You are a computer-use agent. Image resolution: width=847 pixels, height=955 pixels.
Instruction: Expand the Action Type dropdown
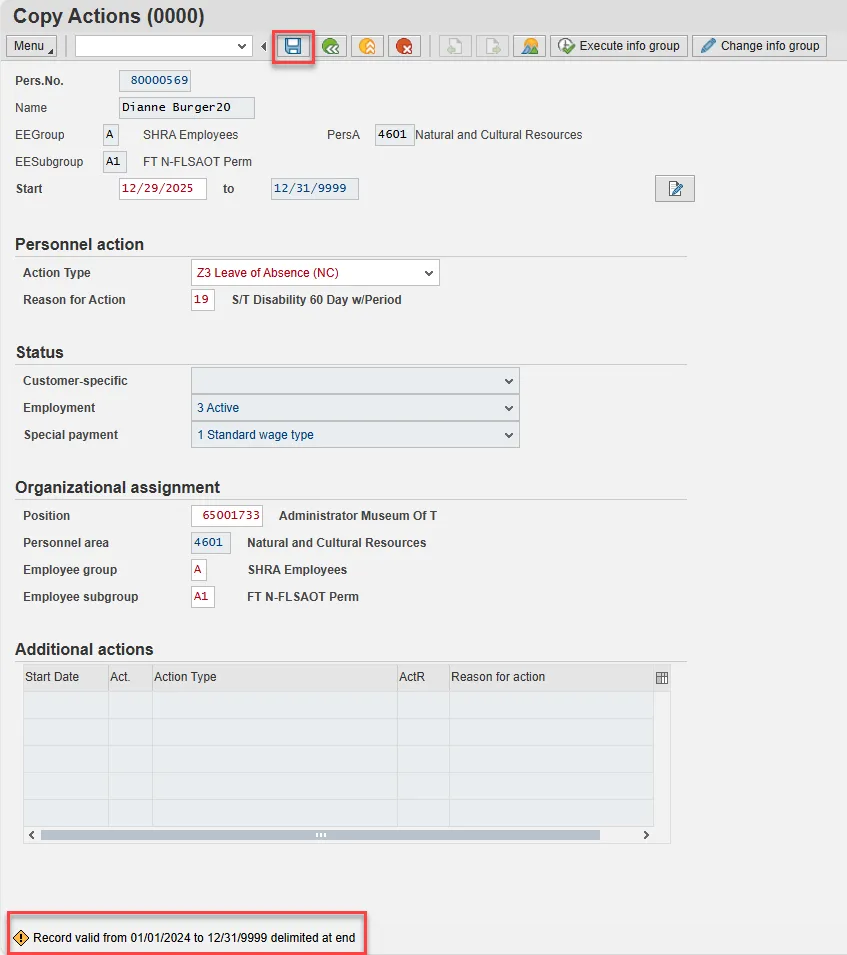429,273
